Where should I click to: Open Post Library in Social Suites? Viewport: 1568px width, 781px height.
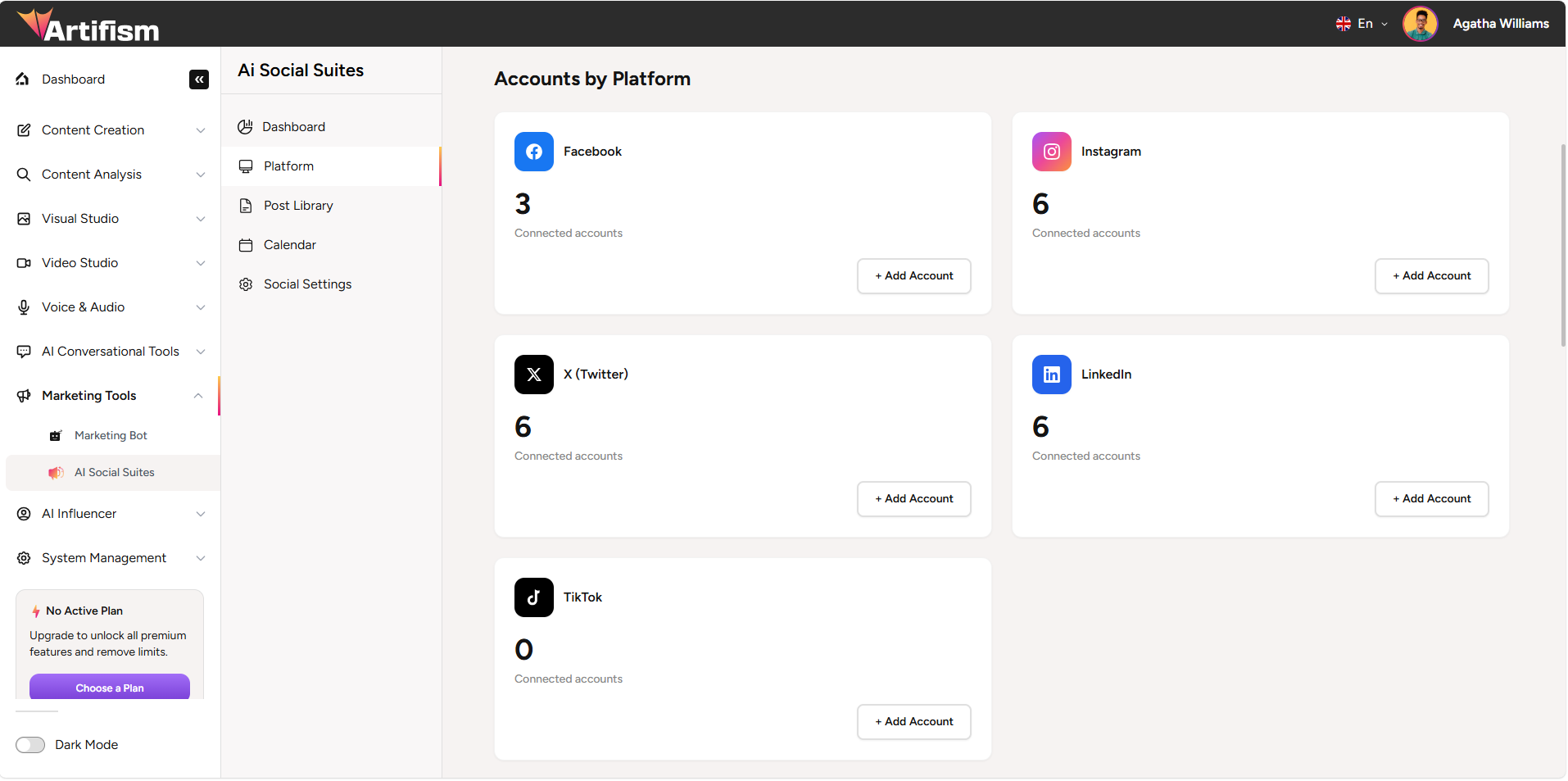click(x=298, y=206)
